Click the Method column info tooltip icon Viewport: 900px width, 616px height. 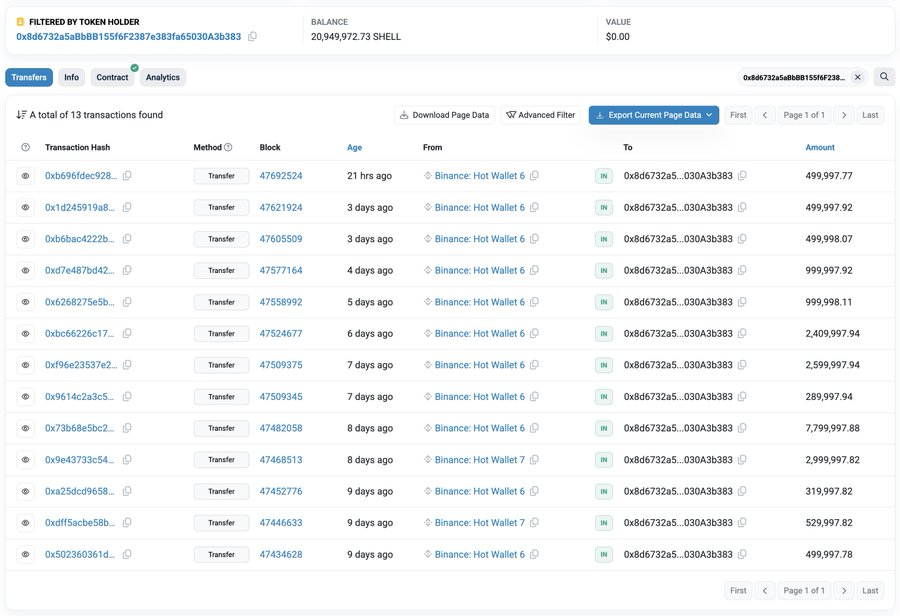coord(228,147)
